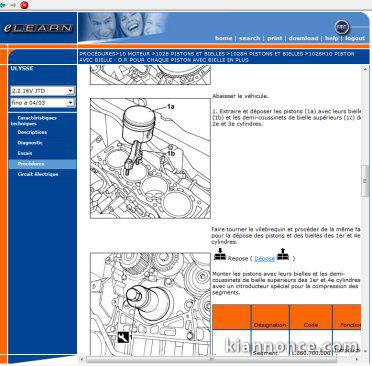Screen dimensions: 372x366
Task: Click the green back arrow icon
Action: click(x=3, y=5)
